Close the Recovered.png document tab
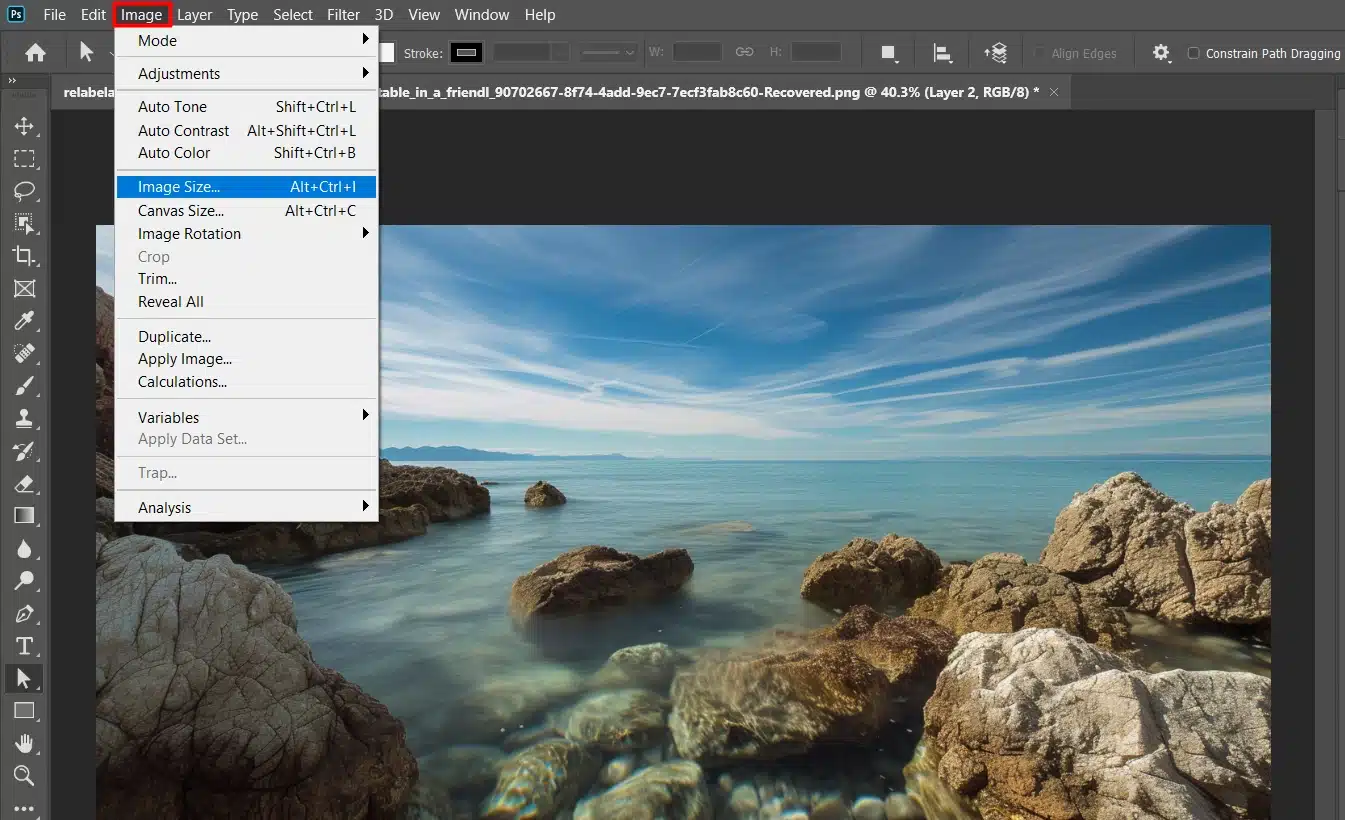The image size is (1345, 820). click(x=1054, y=91)
